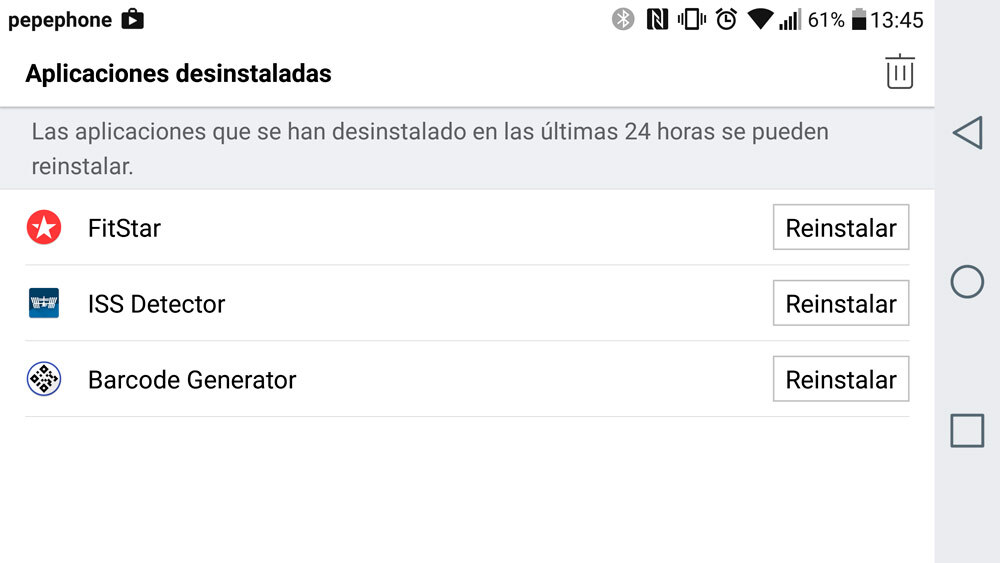Tap the trash can delete icon
This screenshot has height=563, width=1000.
(x=899, y=72)
